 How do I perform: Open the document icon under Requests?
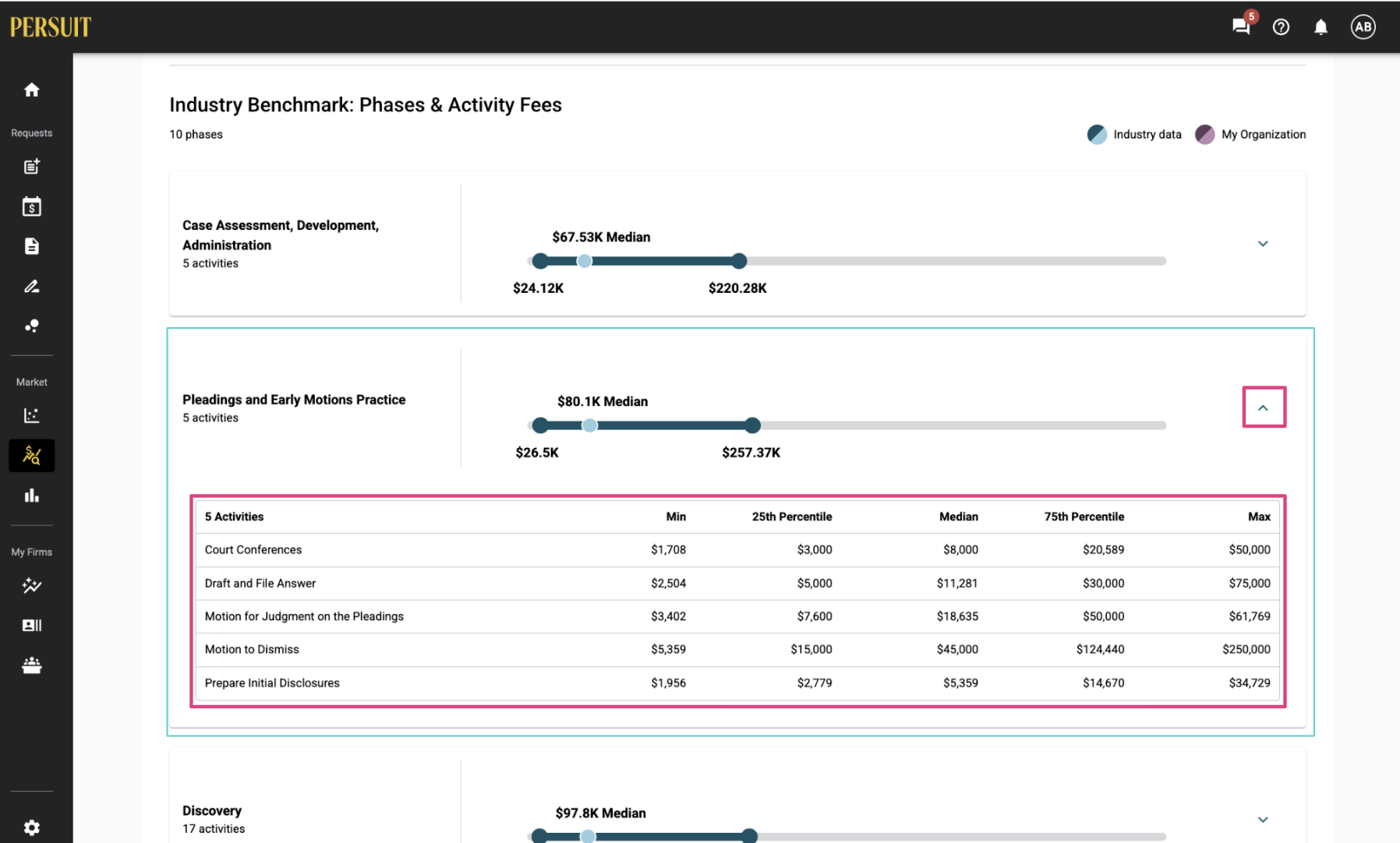click(x=32, y=246)
